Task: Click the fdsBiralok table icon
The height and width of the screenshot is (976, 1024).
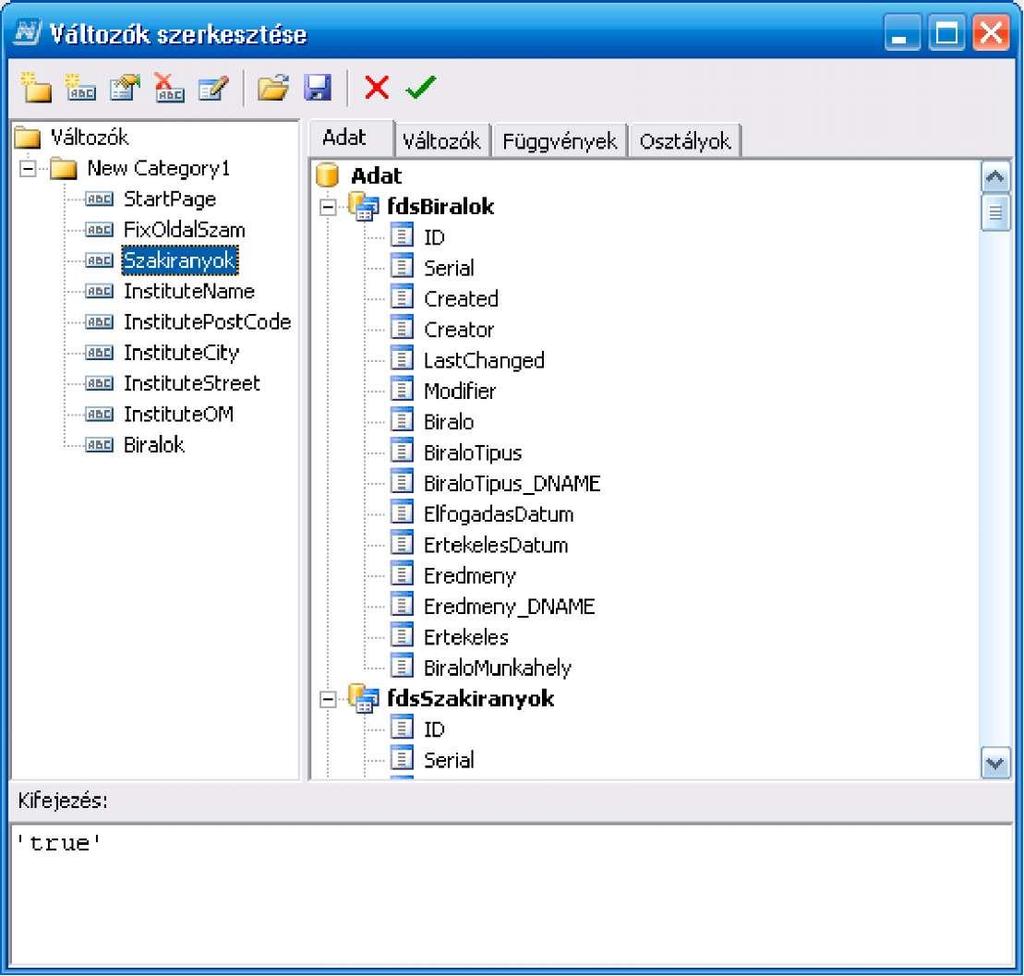Action: tap(363, 206)
